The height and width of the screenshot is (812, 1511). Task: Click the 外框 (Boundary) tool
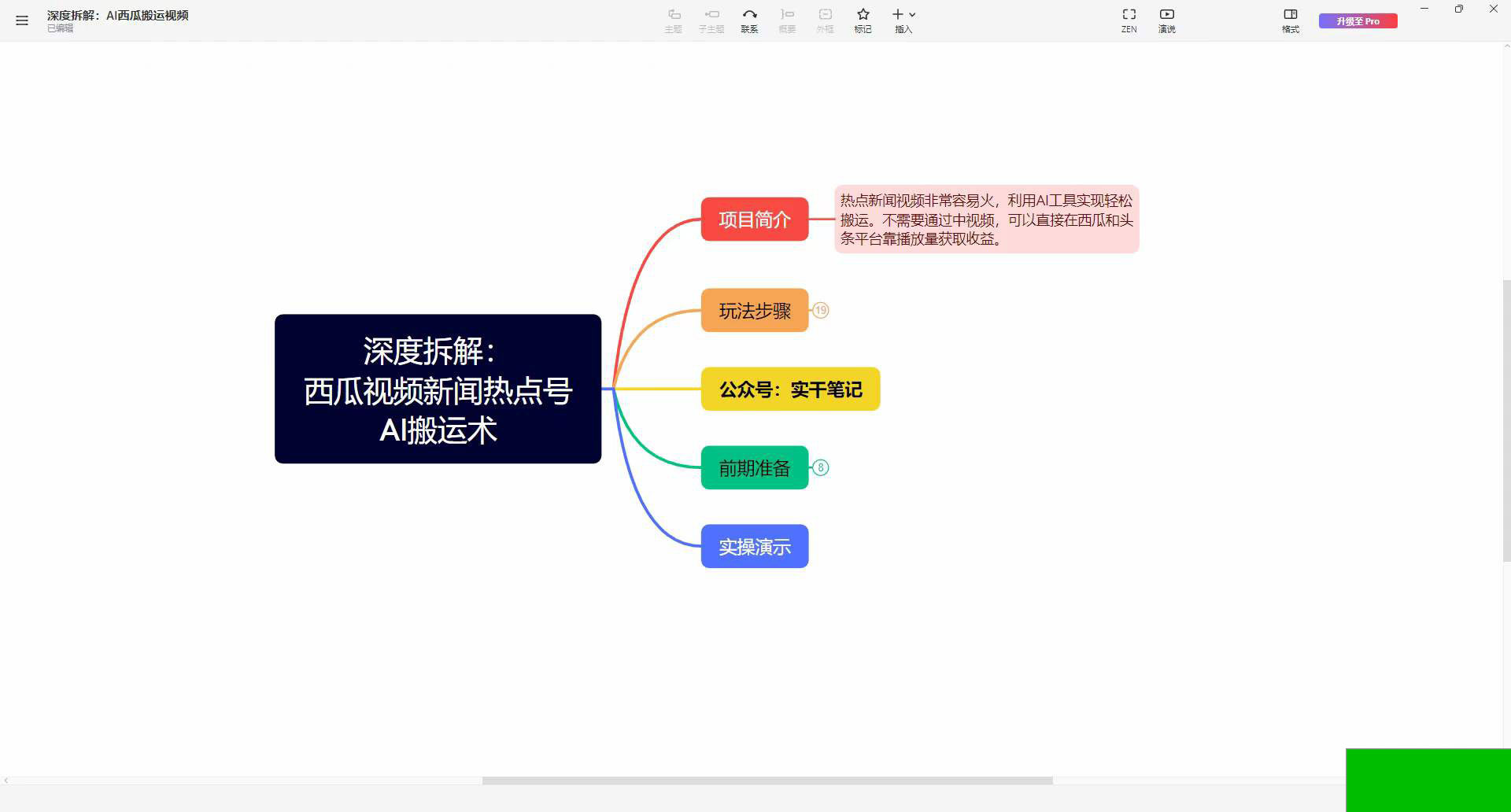(x=825, y=20)
